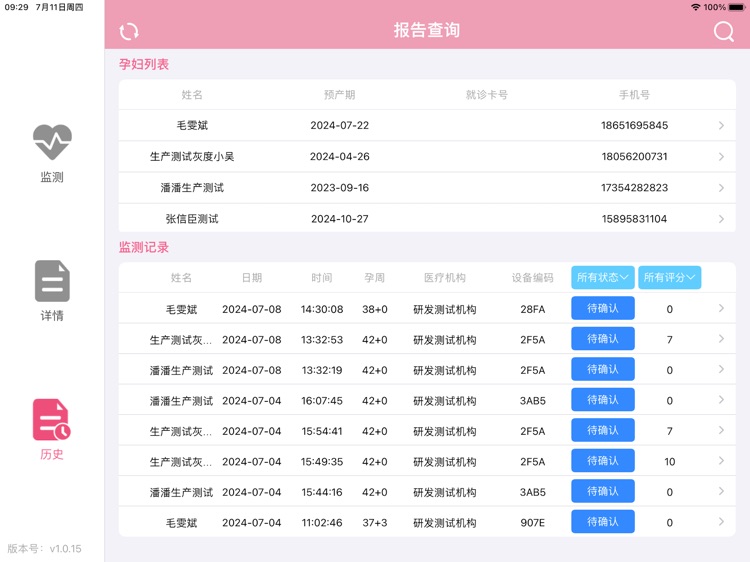Open record chevron for 13:32:19 entry
750x562 pixels.
721,370
